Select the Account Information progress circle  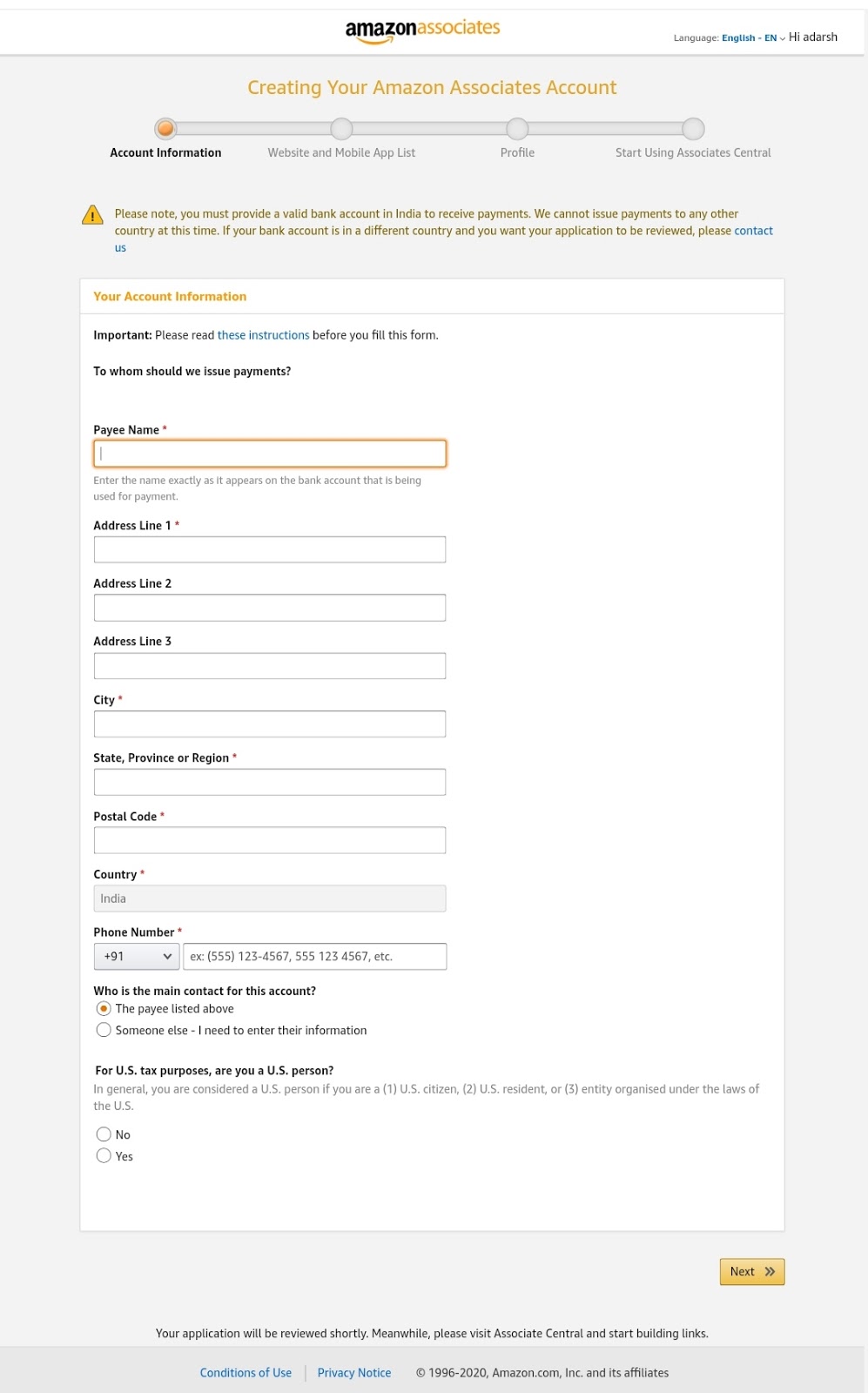[x=165, y=128]
